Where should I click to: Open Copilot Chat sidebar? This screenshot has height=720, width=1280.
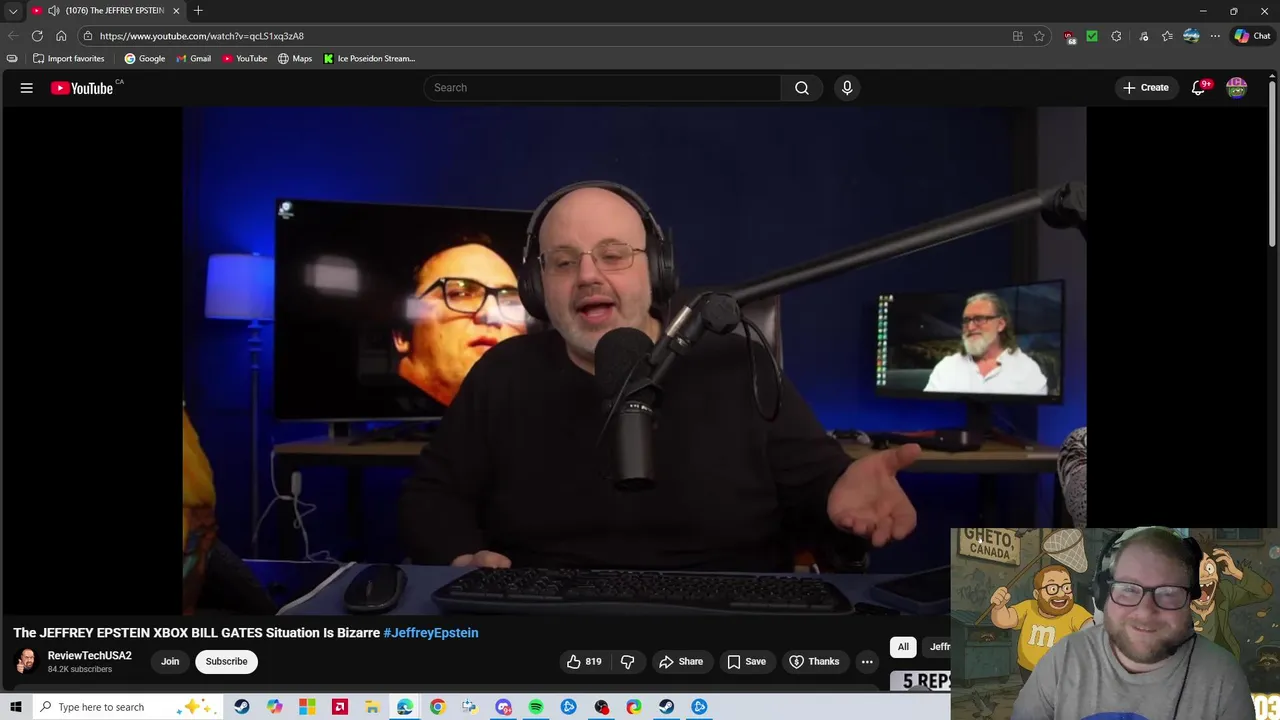pyautogui.click(x=1252, y=36)
